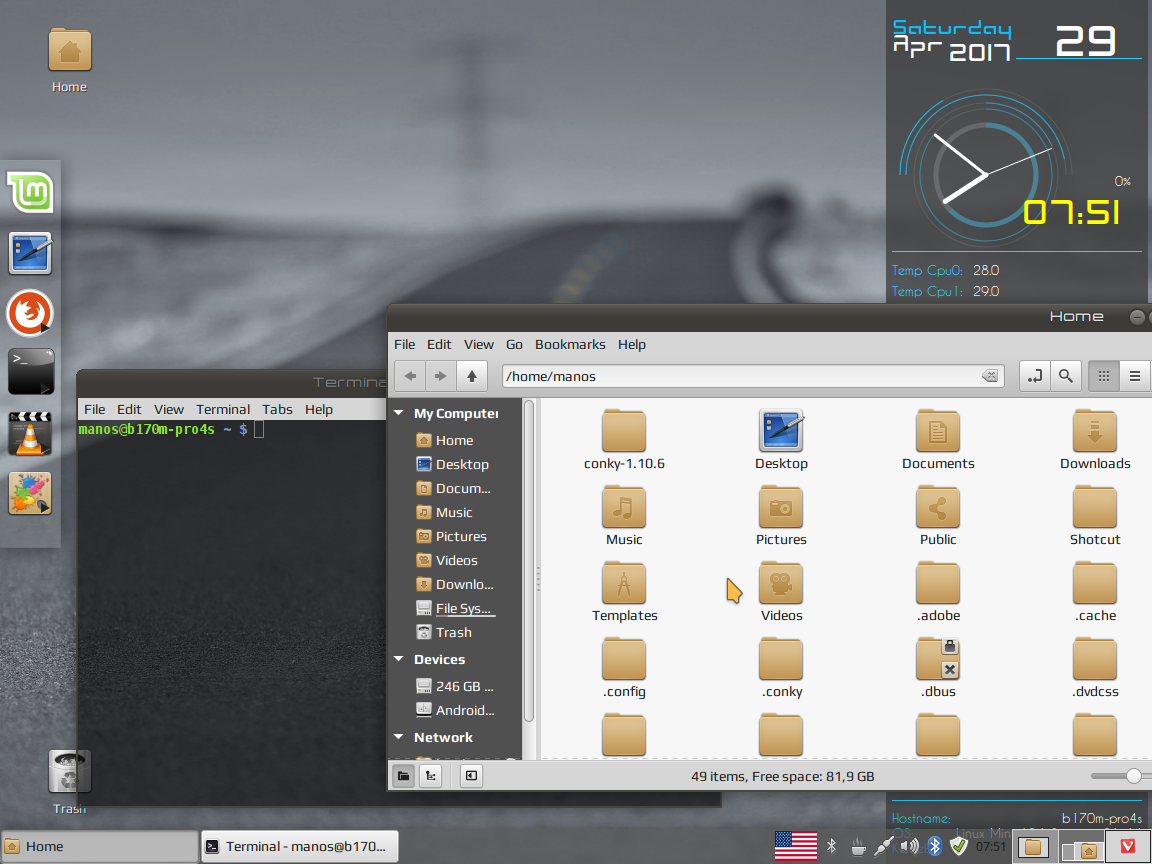This screenshot has width=1152, height=864.
Task: Switch to the Home taskbar window button
Action: coord(100,846)
